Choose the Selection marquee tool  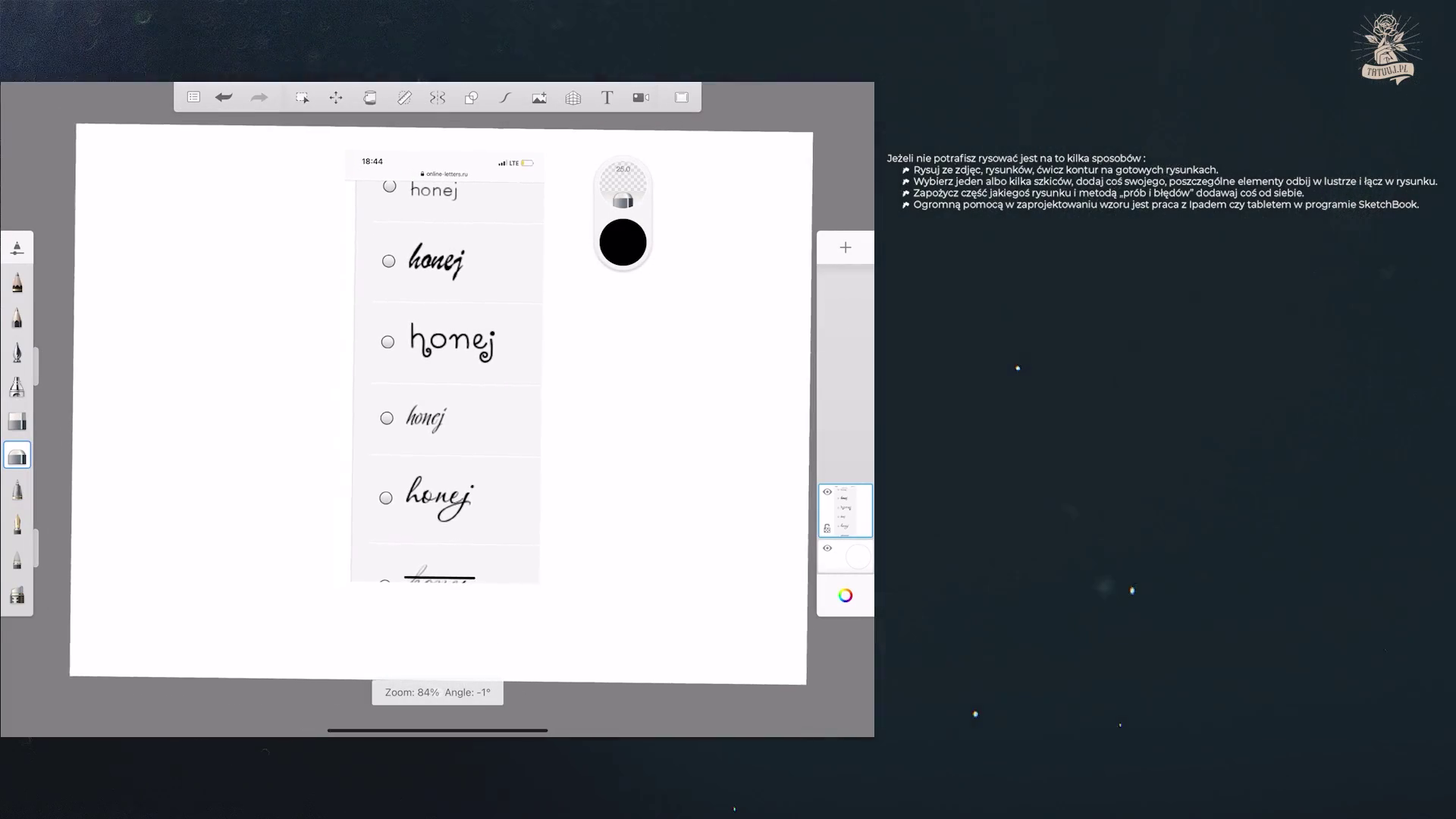(x=302, y=98)
